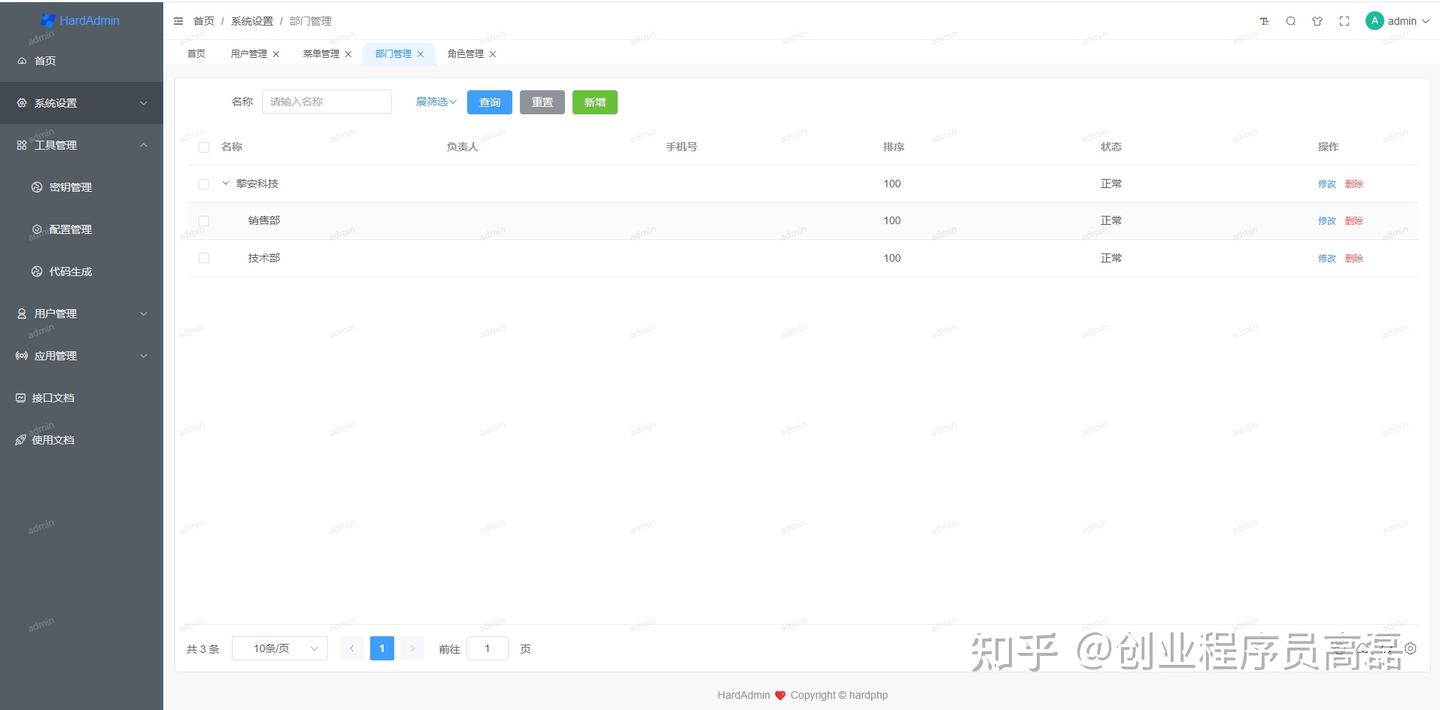The height and width of the screenshot is (710, 1440).
Task: Click the green 新增 button
Action: tap(594, 101)
